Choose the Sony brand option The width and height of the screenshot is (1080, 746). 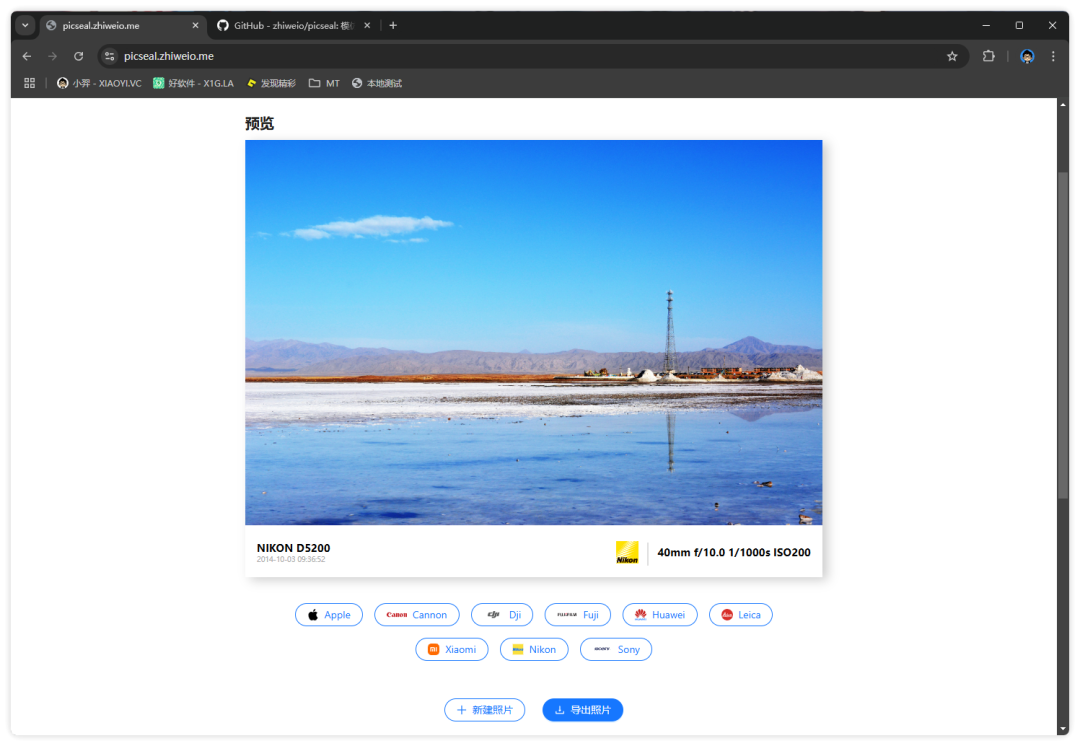pyautogui.click(x=616, y=650)
